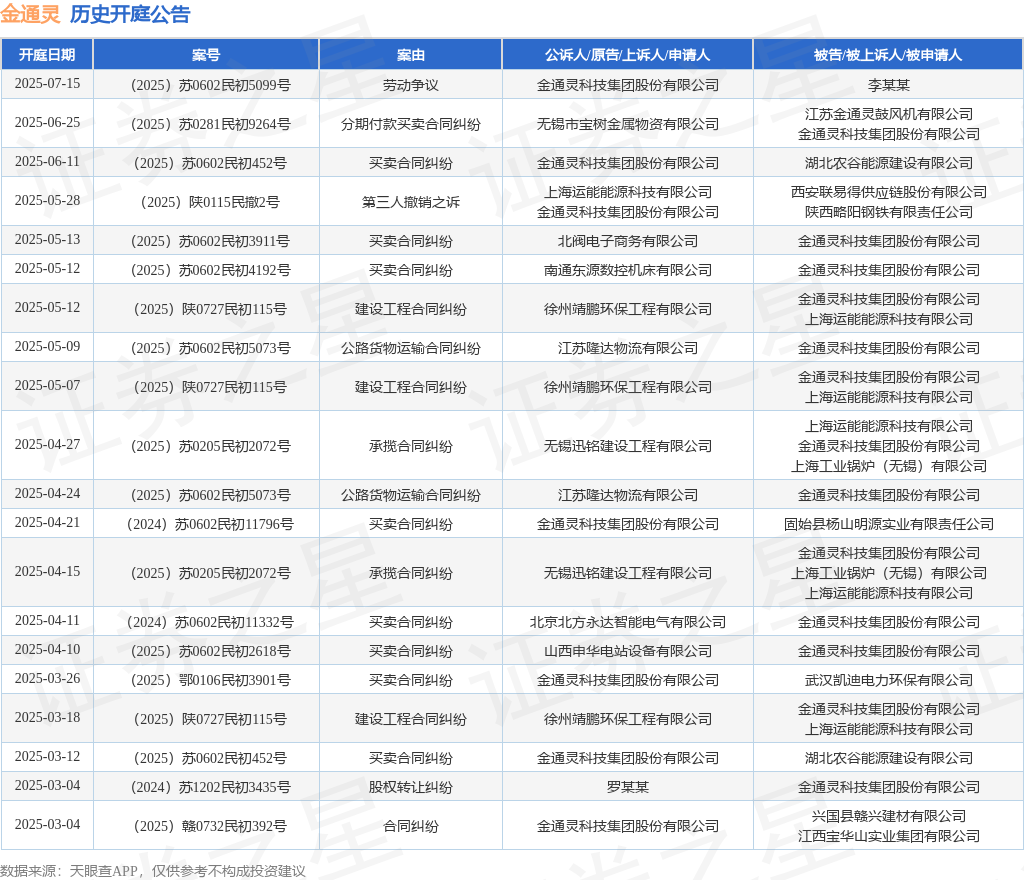Screen dimensions: 1024x880
Task: Select the 案由 column header
Action: (x=411, y=55)
